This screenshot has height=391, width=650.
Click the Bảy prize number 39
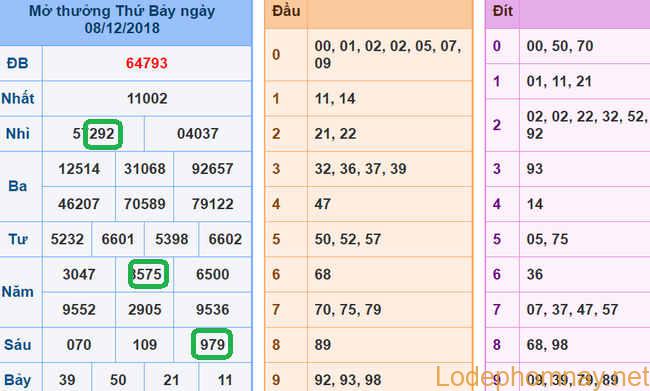[x=67, y=380]
